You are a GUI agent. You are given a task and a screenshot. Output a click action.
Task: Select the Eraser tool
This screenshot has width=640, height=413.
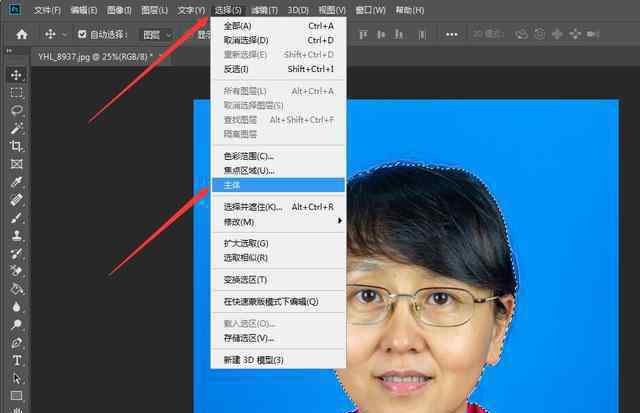point(16,271)
